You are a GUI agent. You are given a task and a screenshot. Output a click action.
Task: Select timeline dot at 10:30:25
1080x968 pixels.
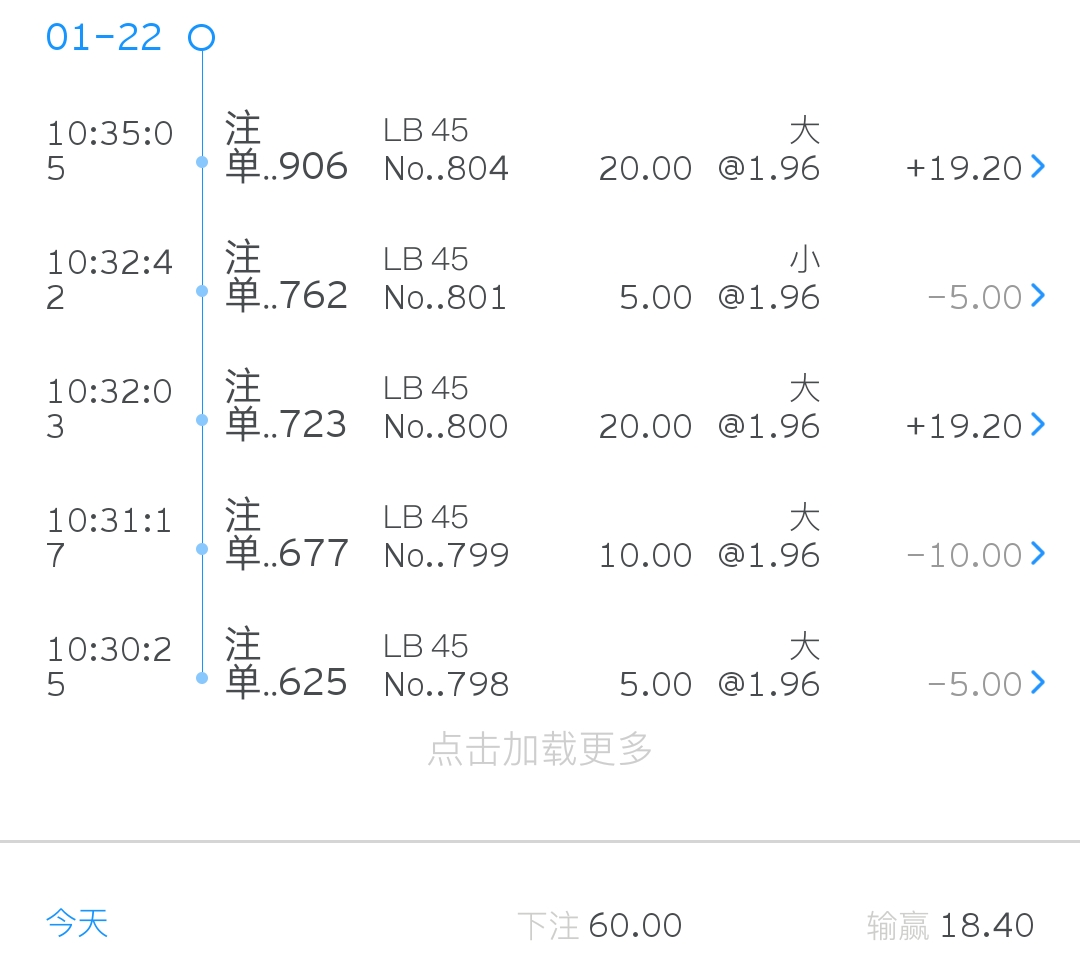tap(202, 678)
